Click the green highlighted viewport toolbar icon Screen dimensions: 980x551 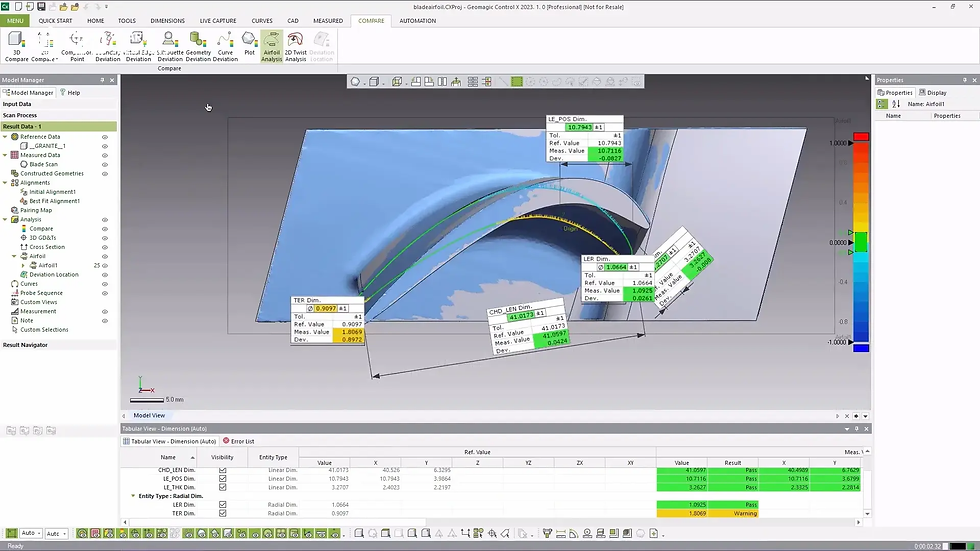pyautogui.click(x=516, y=82)
